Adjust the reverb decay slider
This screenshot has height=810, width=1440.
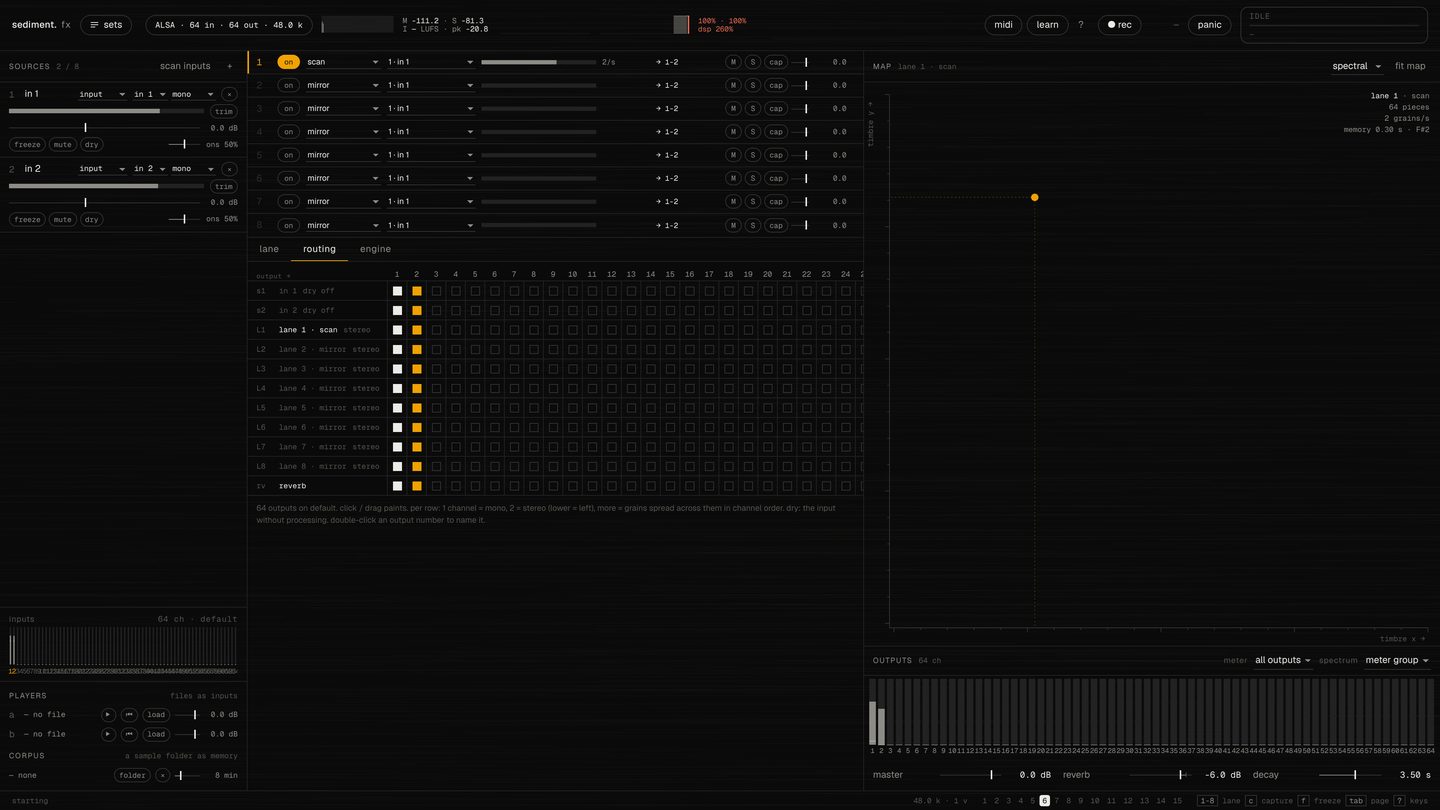click(1347, 775)
